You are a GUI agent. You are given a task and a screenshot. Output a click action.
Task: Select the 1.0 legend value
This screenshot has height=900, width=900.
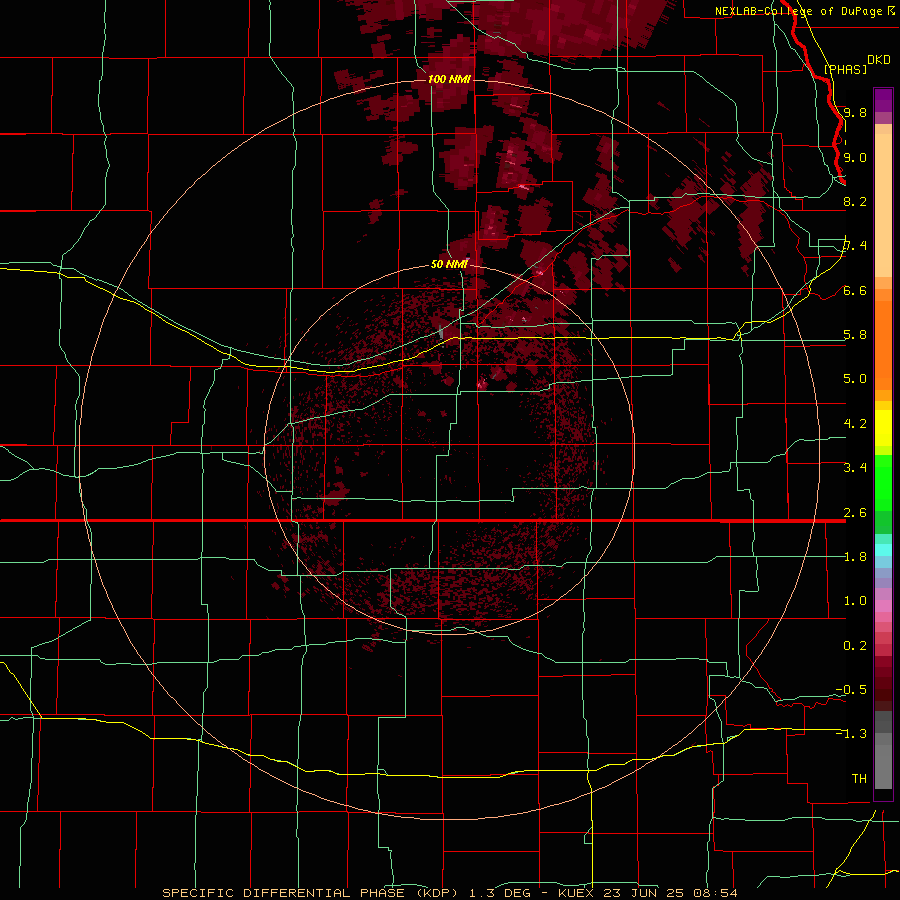pos(855,601)
